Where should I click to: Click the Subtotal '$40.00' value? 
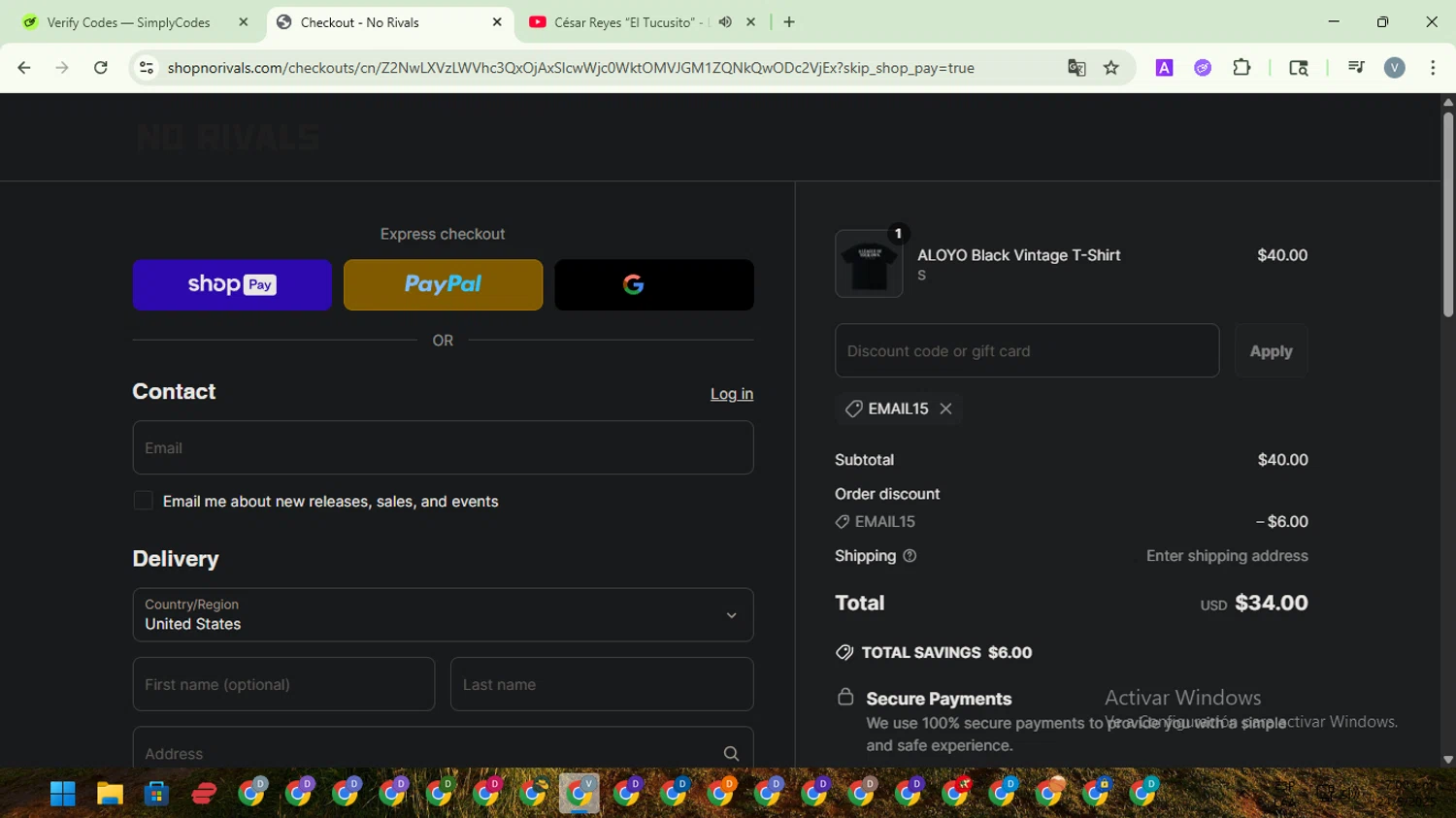[x=1283, y=460]
